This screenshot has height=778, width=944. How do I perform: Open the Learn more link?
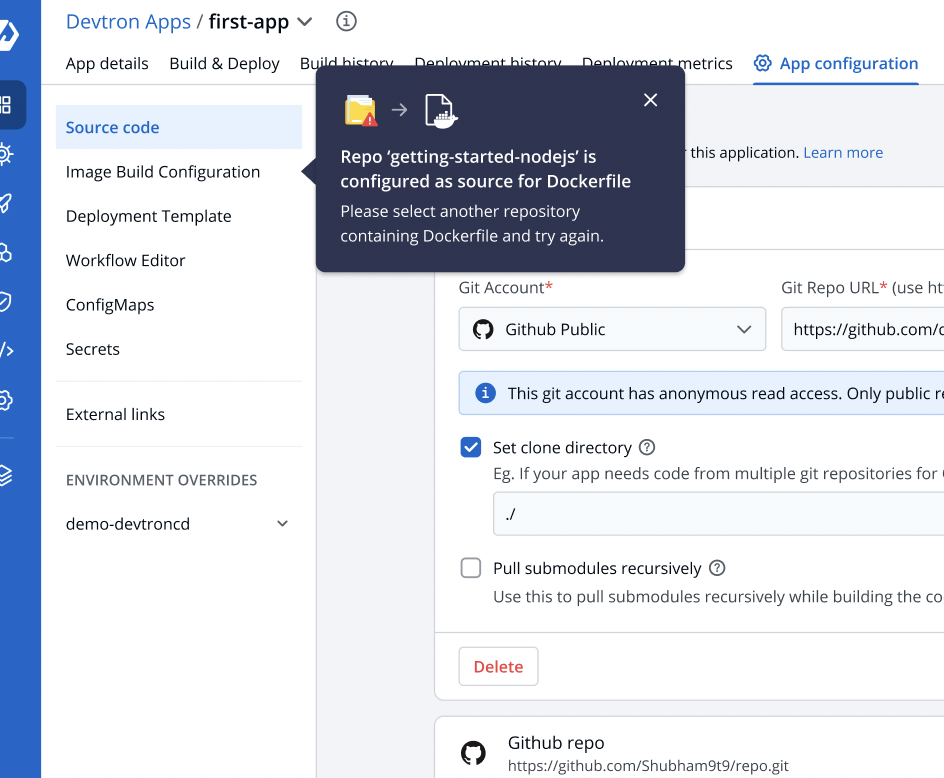pyautogui.click(x=843, y=152)
